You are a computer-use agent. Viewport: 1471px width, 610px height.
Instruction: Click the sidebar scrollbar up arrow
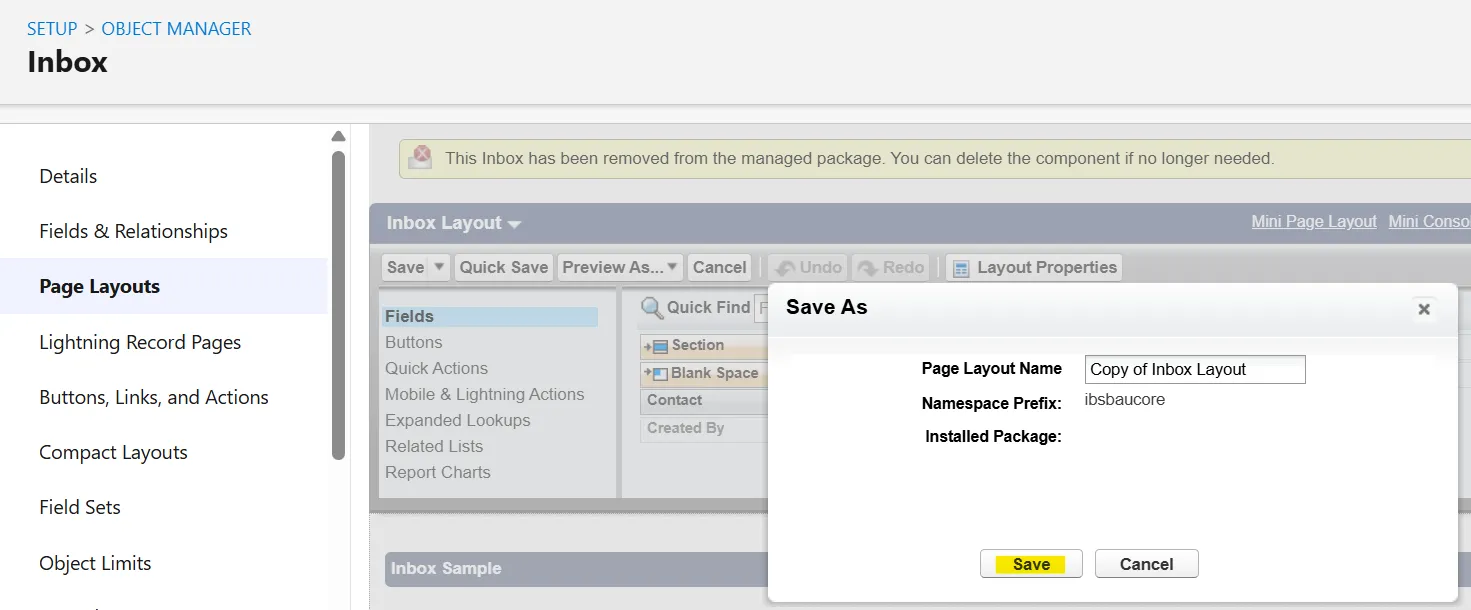click(x=338, y=136)
